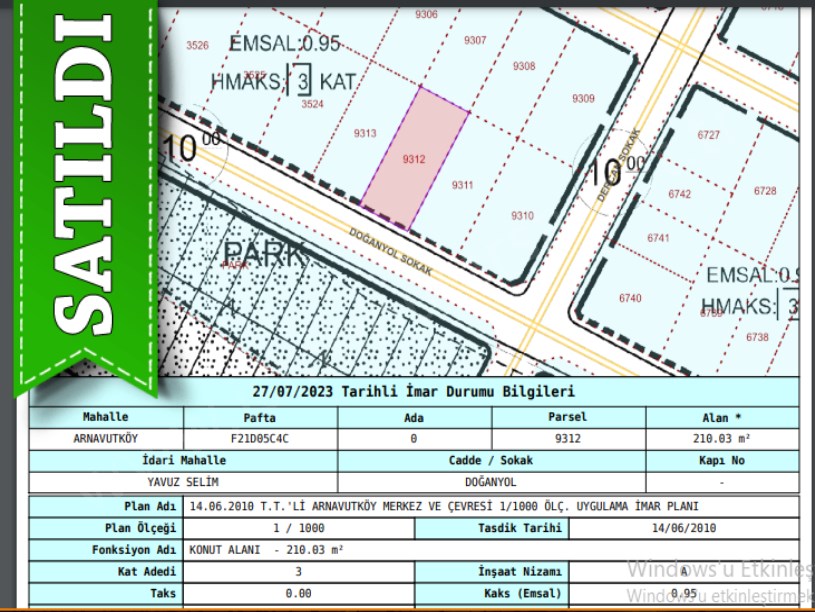Select parcel 9311 on the map
This screenshot has width=815, height=612.
coord(462,185)
